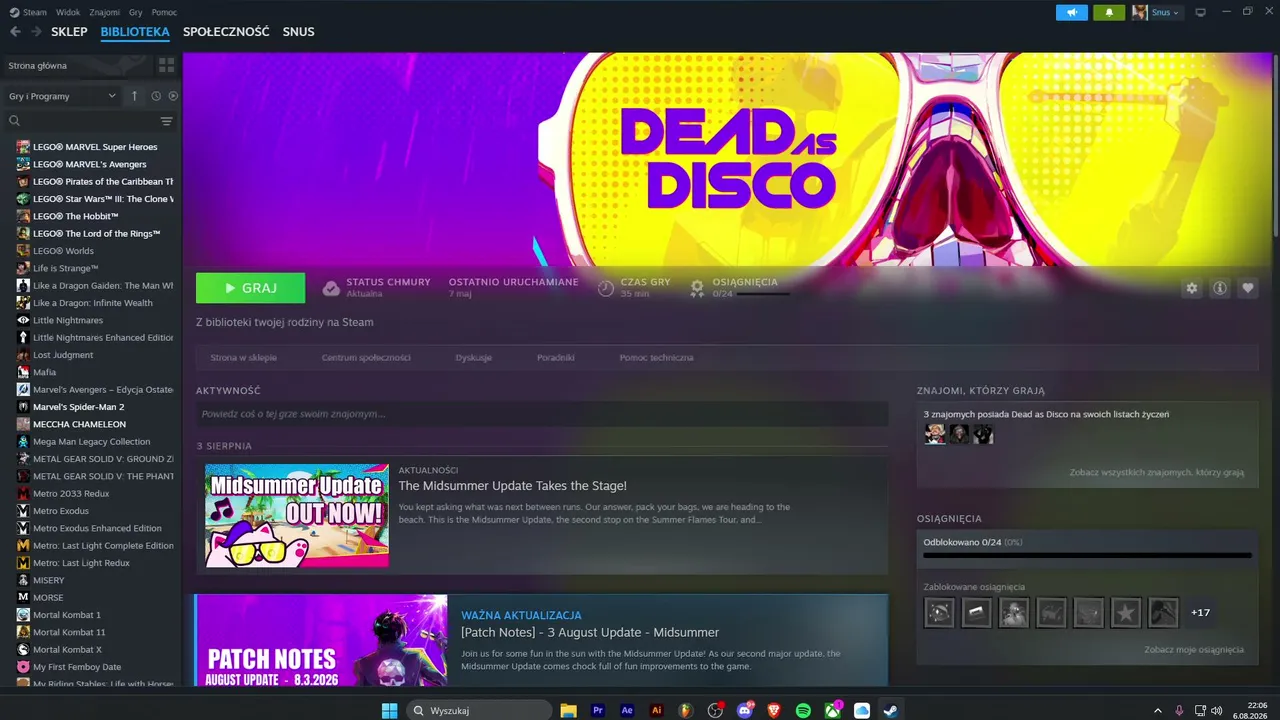Start the game with the GRAJ button

point(250,288)
